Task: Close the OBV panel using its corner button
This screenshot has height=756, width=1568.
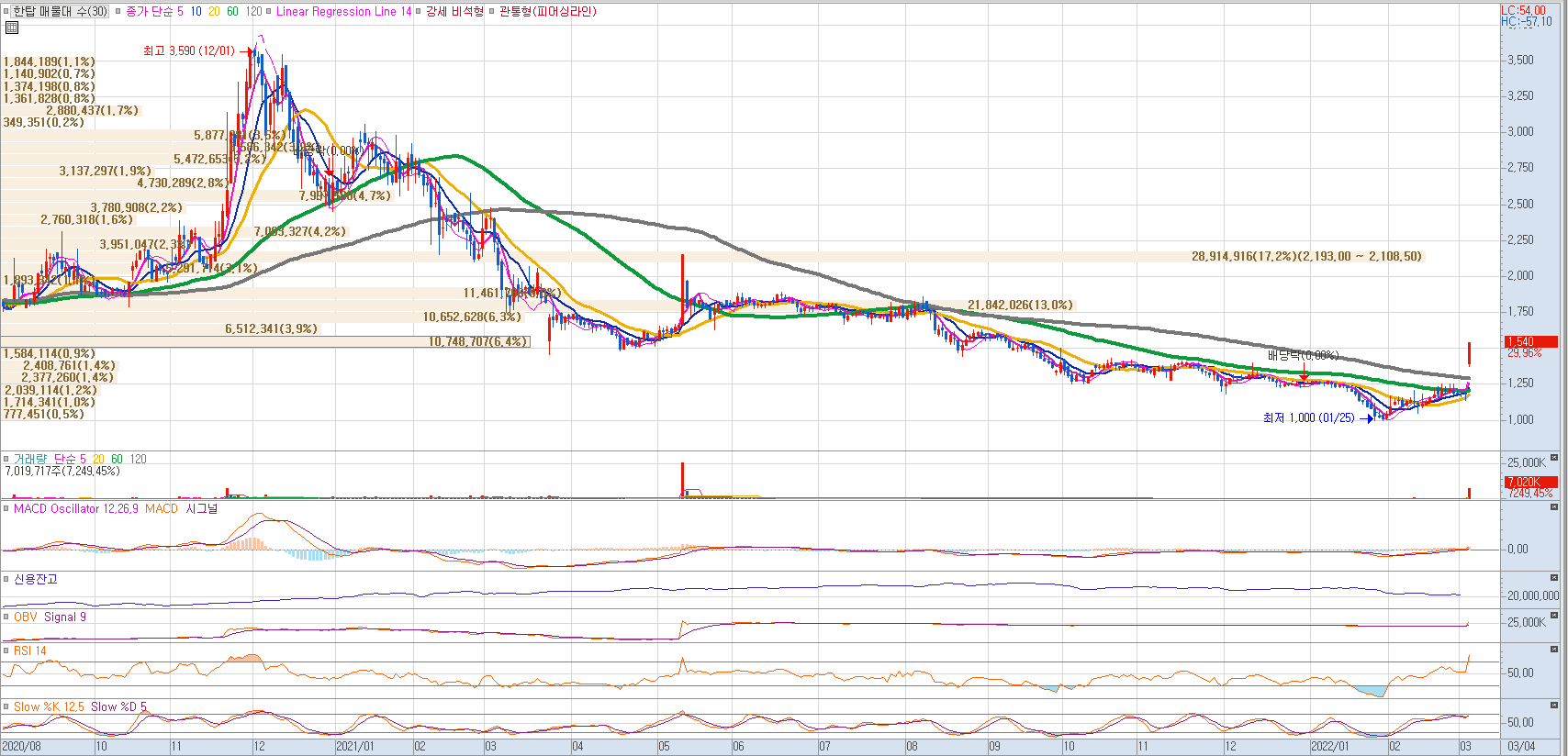Action: 1554,615
